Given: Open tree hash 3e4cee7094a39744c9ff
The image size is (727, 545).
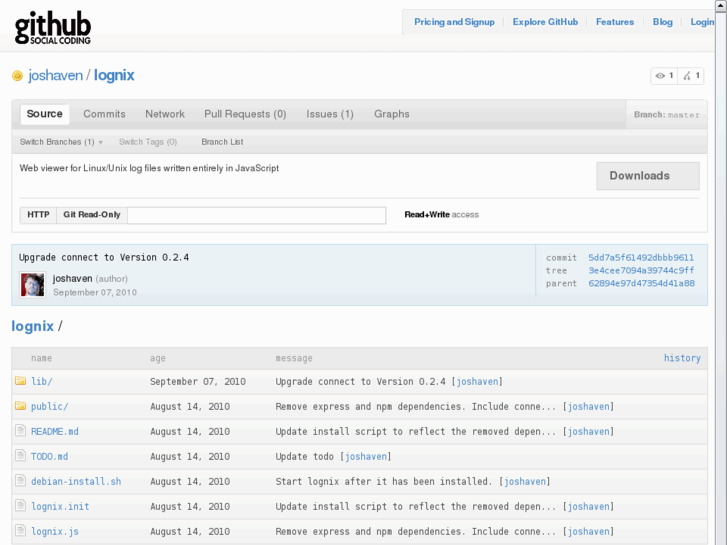Looking at the screenshot, I should click(x=641, y=270).
